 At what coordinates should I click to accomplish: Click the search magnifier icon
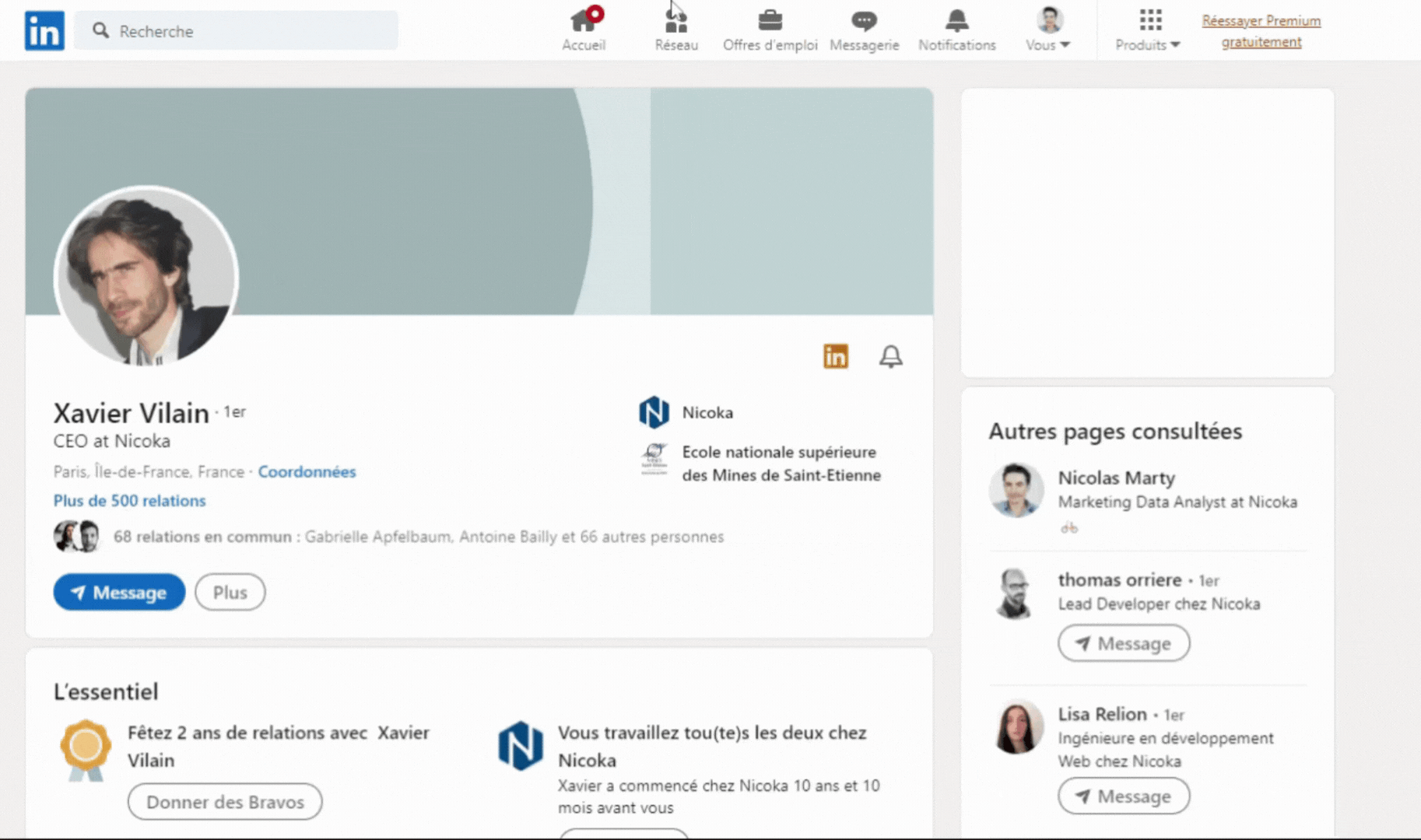[x=100, y=30]
